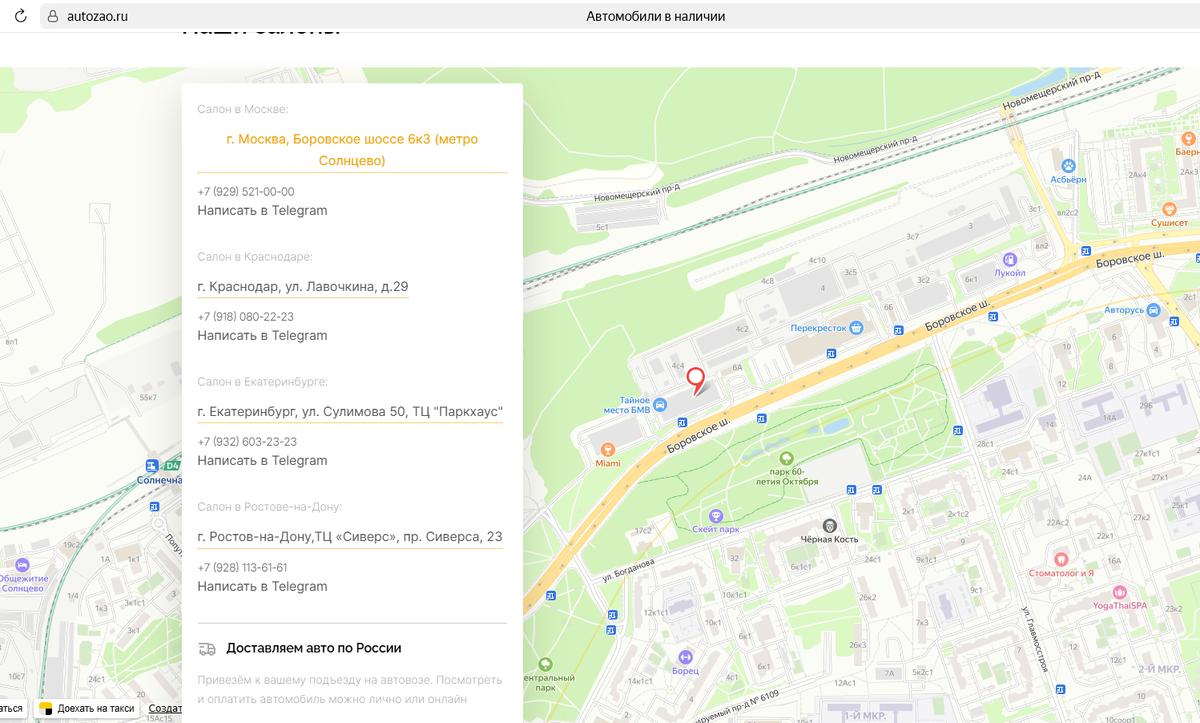Select the Центральный парк tree marker

[x=545, y=664]
